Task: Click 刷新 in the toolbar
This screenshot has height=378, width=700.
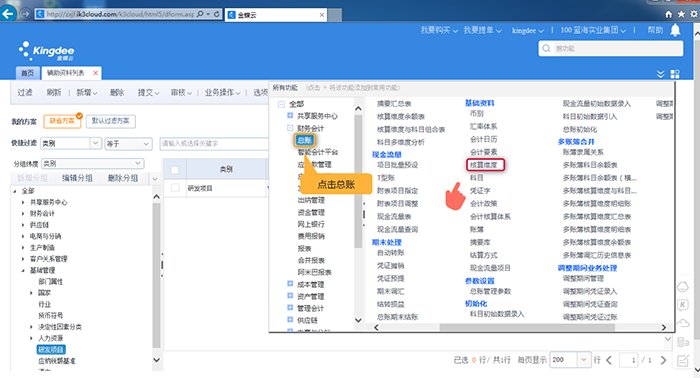Action: point(54,93)
